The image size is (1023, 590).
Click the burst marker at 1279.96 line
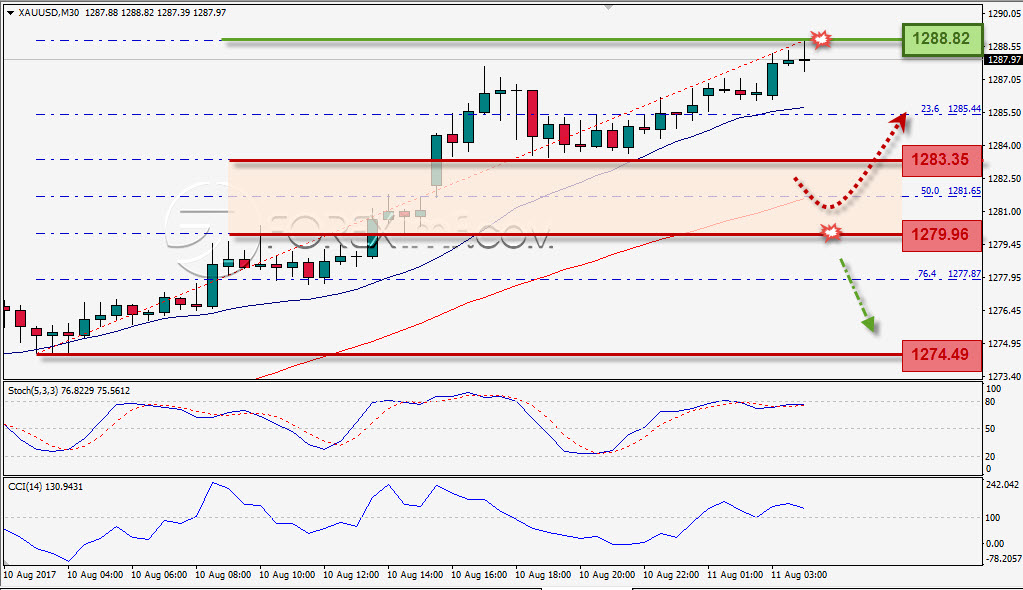pyautogui.click(x=831, y=232)
